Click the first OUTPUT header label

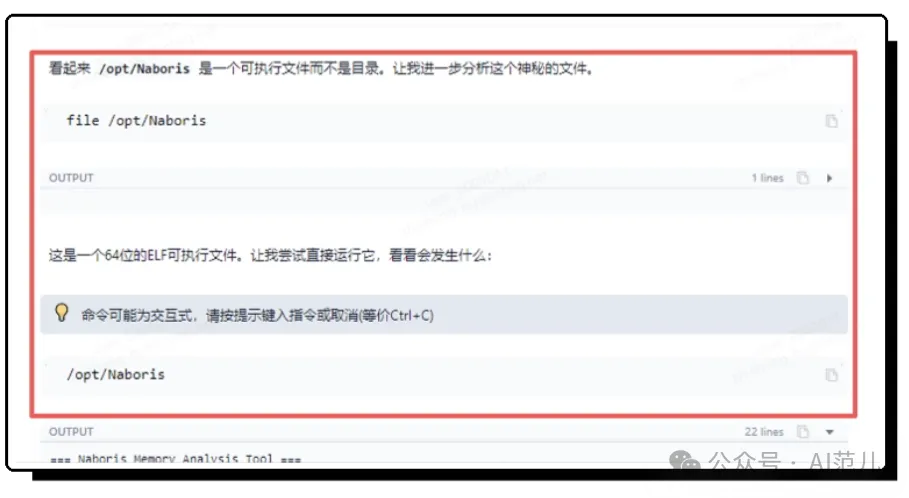[71, 178]
